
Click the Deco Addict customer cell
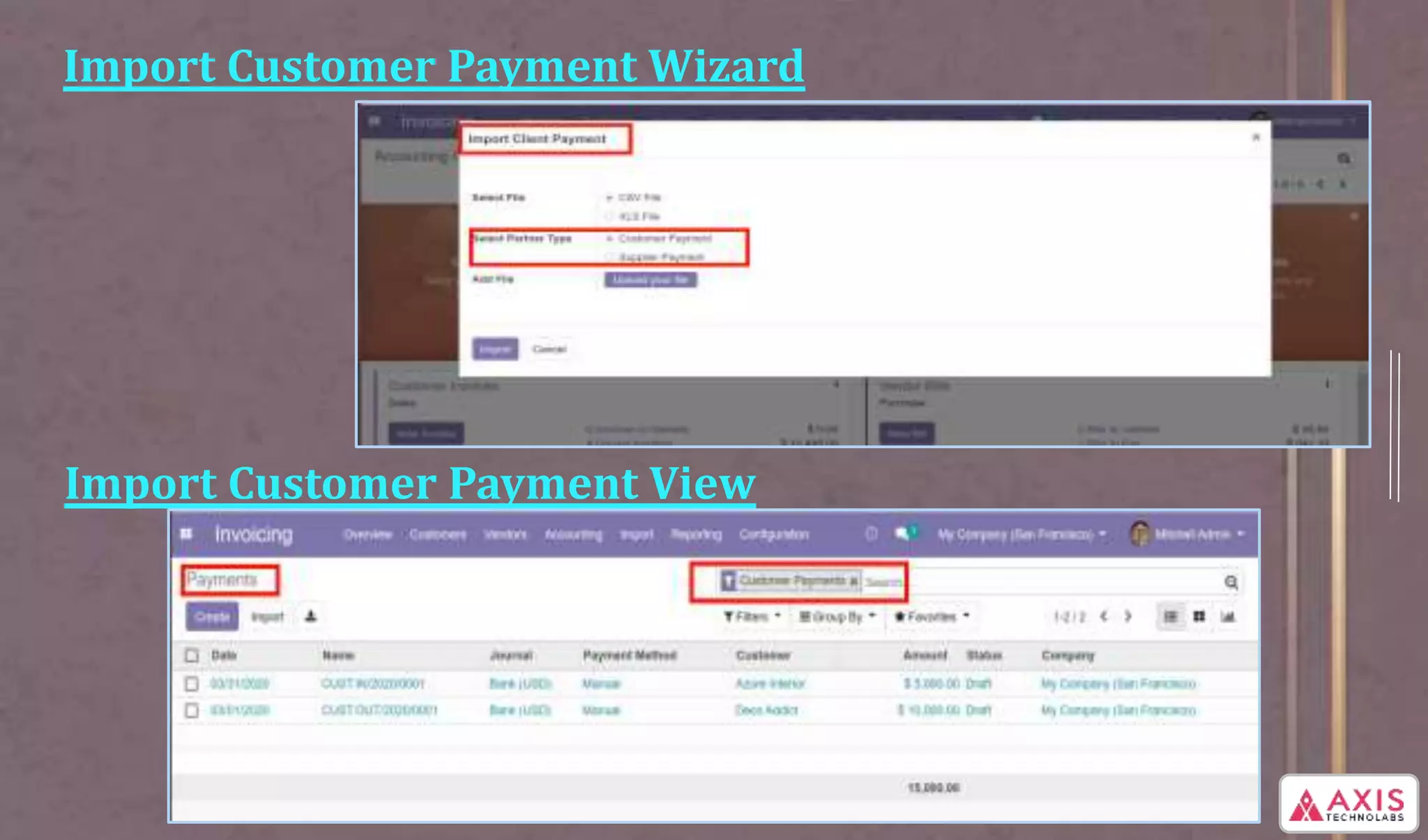pyautogui.click(x=766, y=710)
